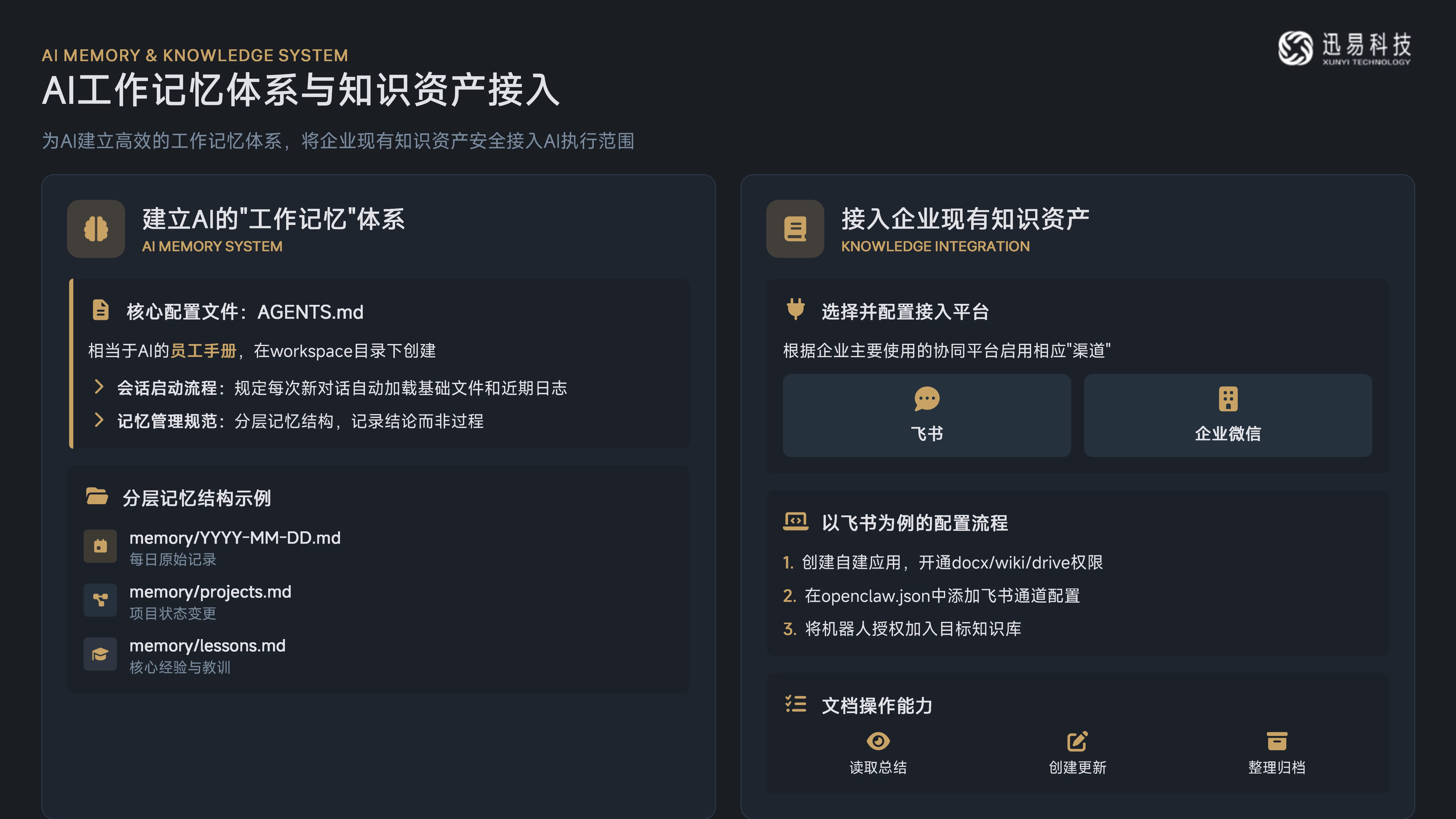Open the memory/projects.md file entry
This screenshot has width=1456, height=819.
pyautogui.click(x=210, y=592)
